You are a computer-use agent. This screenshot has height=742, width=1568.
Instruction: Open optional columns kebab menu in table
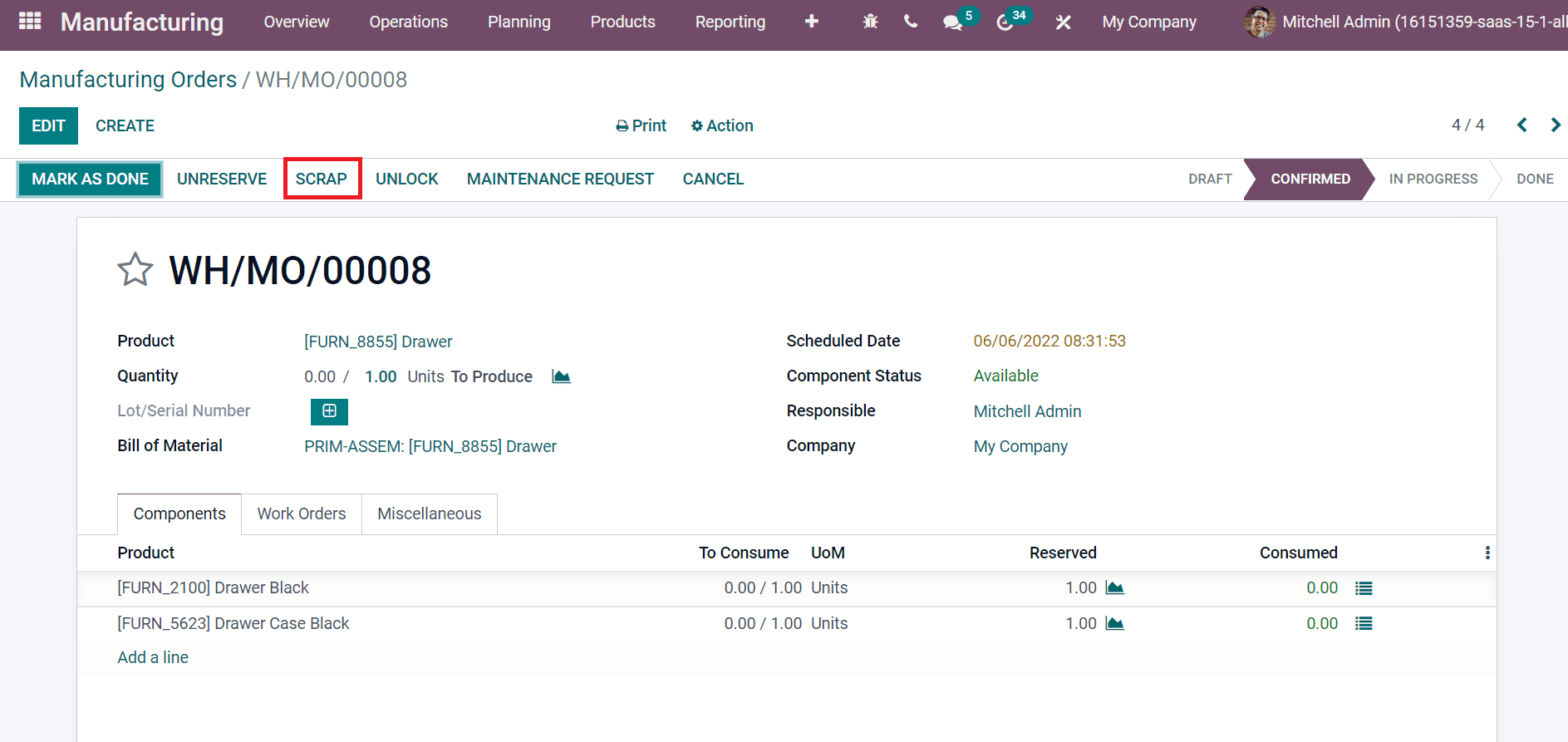click(x=1487, y=553)
